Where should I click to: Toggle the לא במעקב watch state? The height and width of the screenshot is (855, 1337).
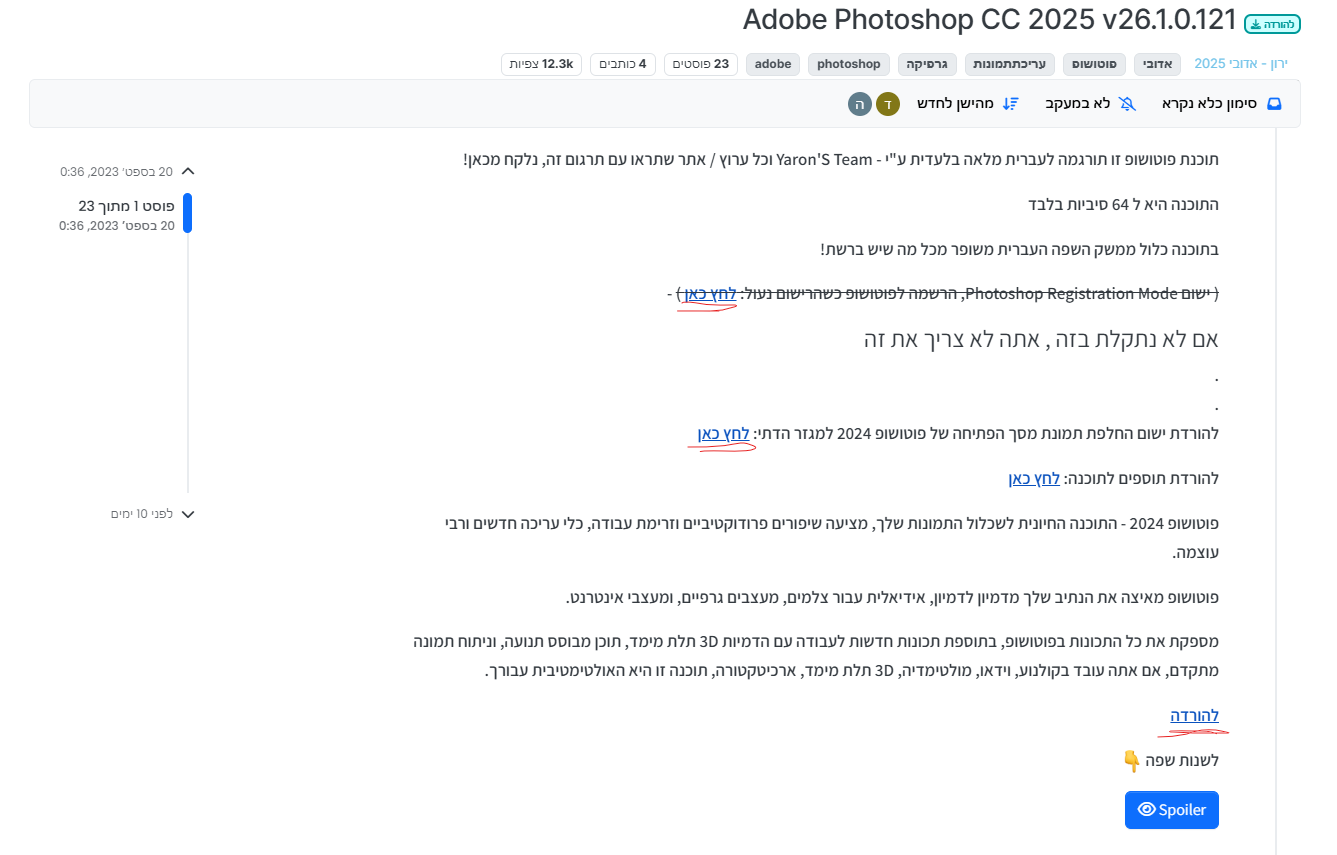coord(1090,103)
